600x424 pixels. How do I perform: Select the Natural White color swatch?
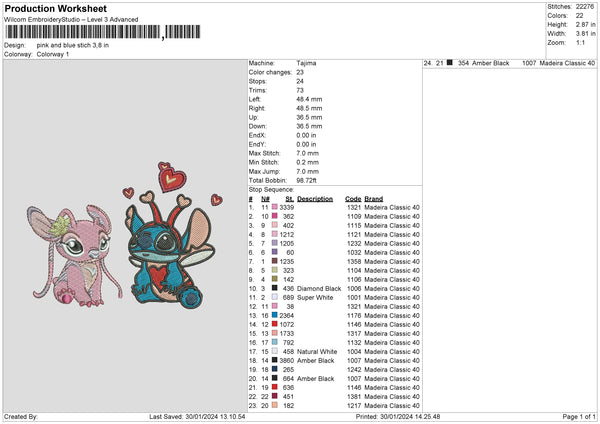[274, 351]
